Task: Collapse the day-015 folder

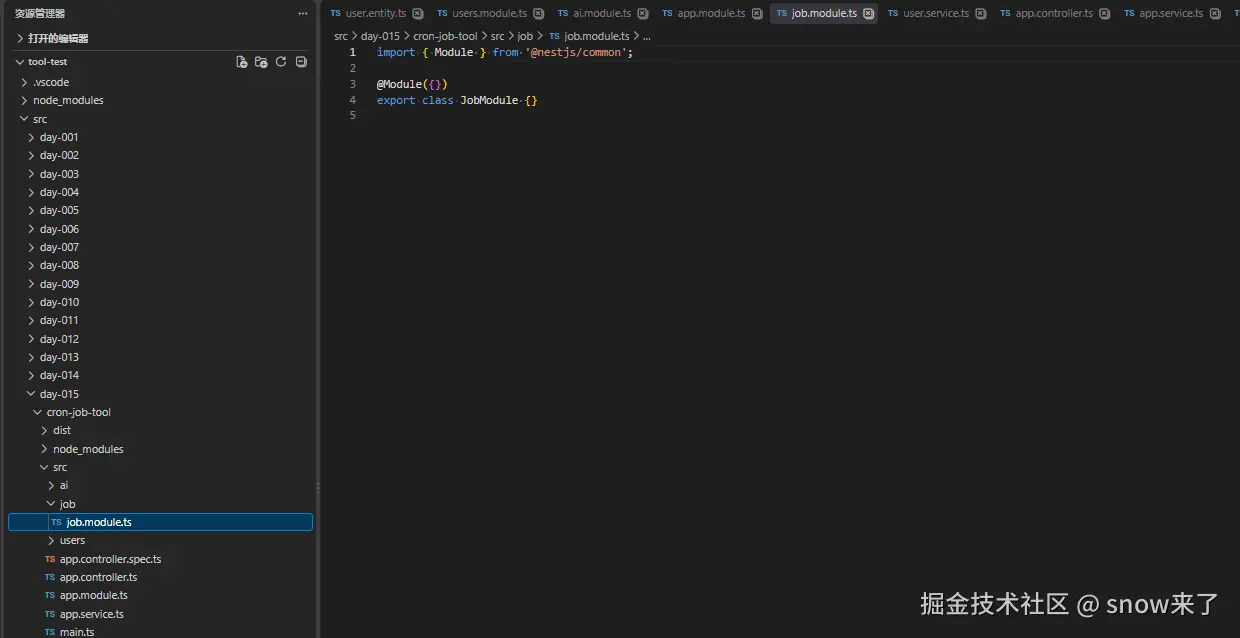Action: [32, 394]
